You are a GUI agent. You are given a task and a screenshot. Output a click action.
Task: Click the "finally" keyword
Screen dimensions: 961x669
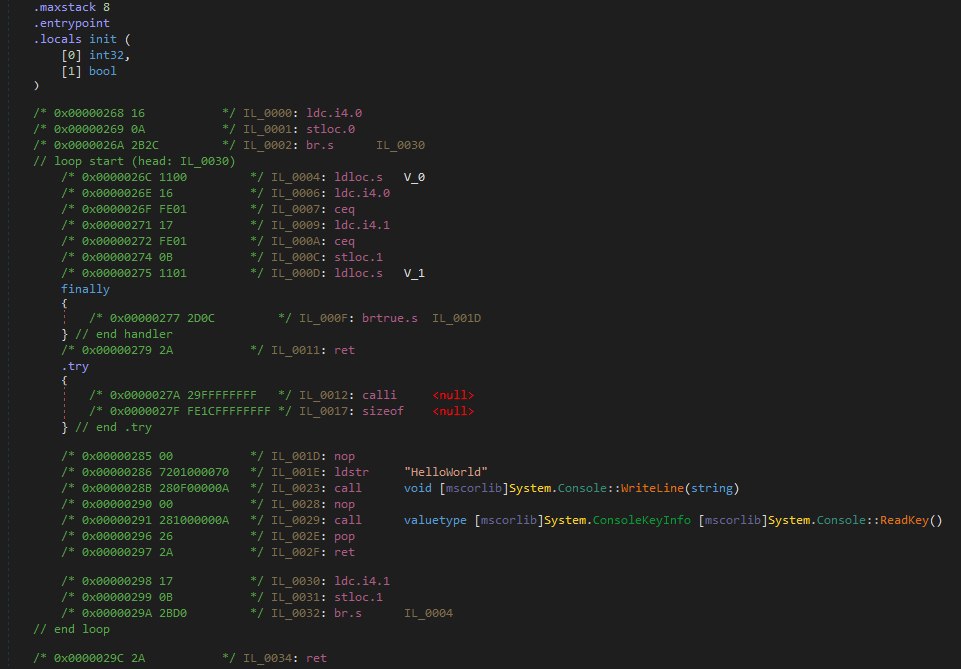[x=85, y=289]
